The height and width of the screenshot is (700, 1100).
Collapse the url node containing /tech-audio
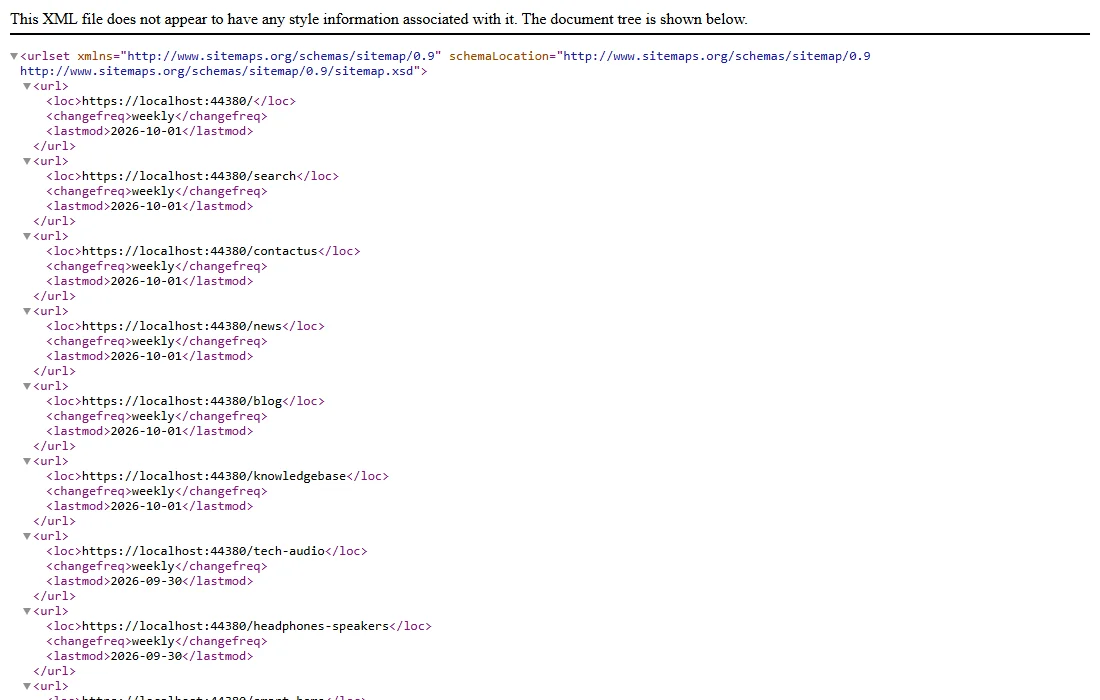(27, 537)
